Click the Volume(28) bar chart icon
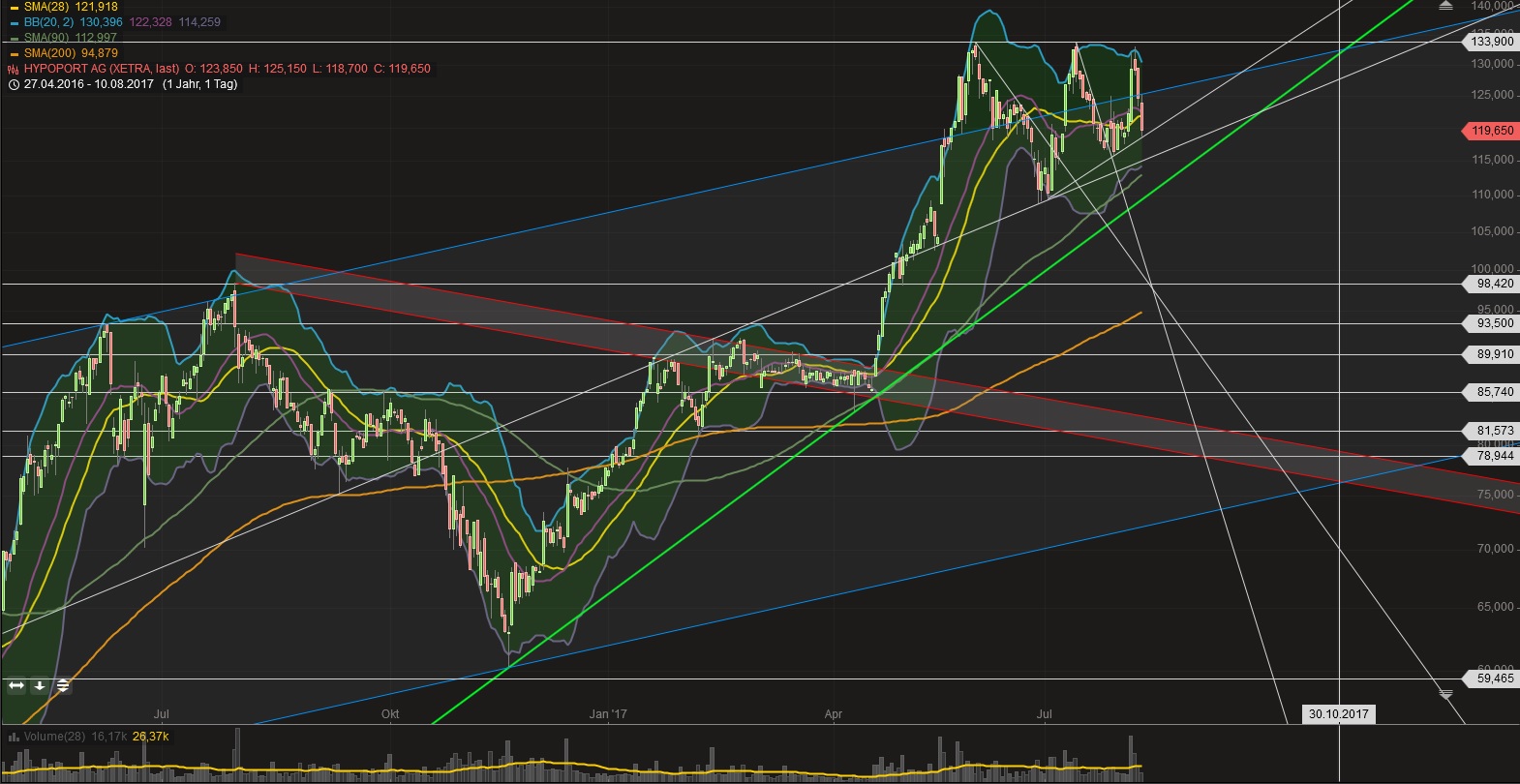The image size is (1520, 784). 14,737
